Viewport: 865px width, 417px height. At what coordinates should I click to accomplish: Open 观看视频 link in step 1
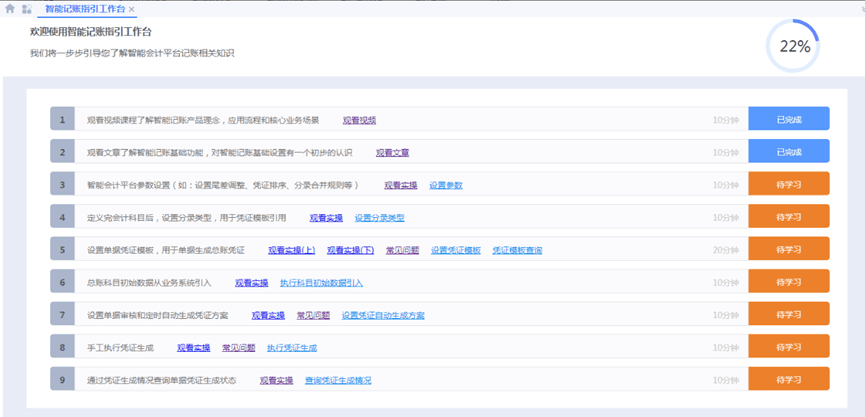pyautogui.click(x=359, y=120)
